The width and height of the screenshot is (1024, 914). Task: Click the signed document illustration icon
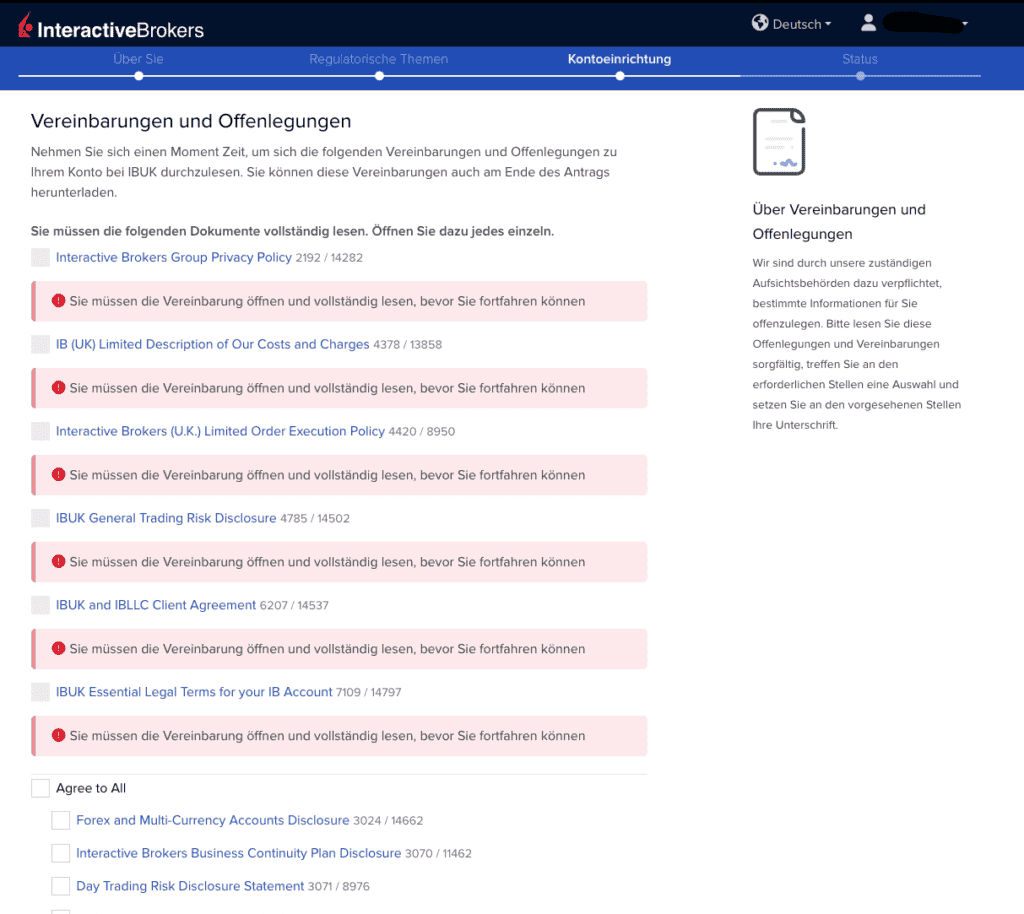coord(779,142)
